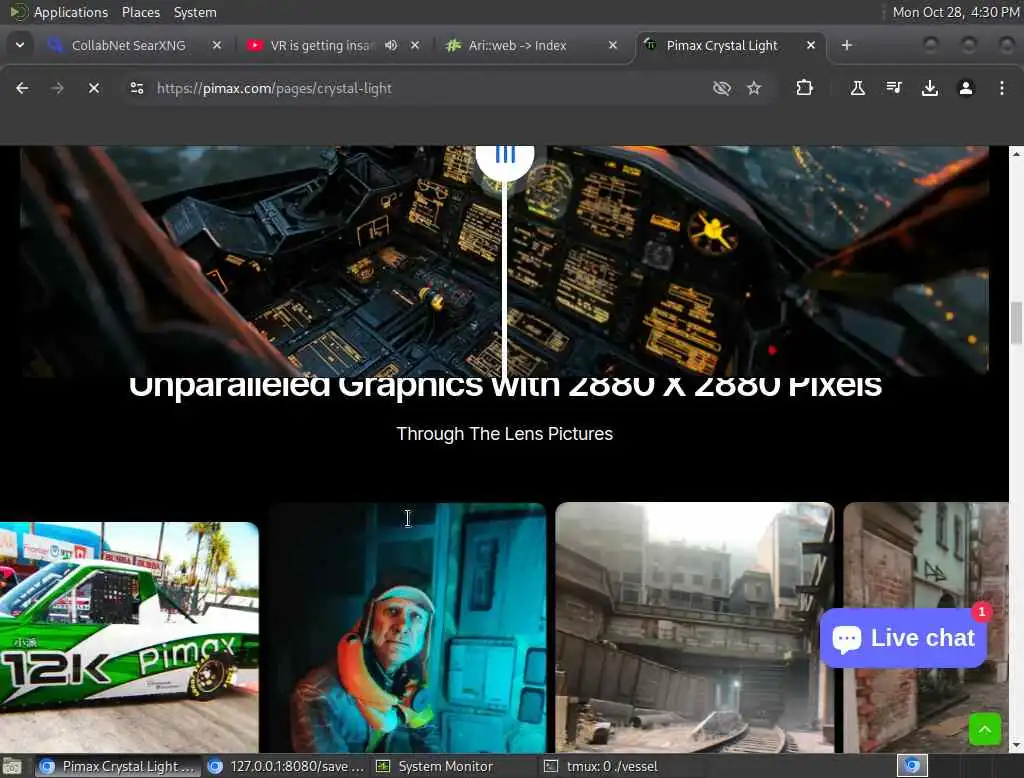Image resolution: width=1024 pixels, height=778 pixels.
Task: Go forward to the next page
Action: (x=57, y=88)
